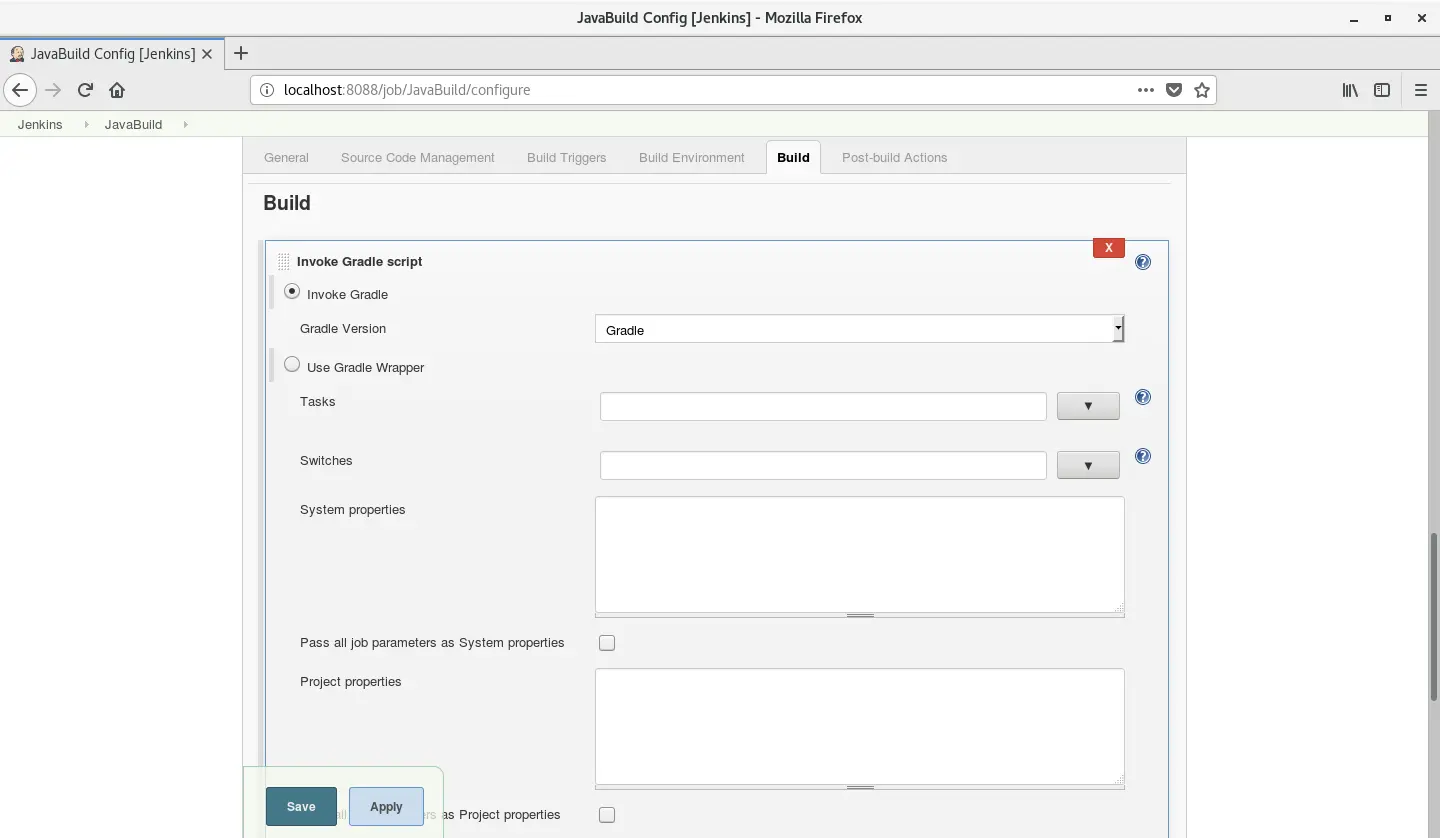Click the Project properties text area

point(859,726)
